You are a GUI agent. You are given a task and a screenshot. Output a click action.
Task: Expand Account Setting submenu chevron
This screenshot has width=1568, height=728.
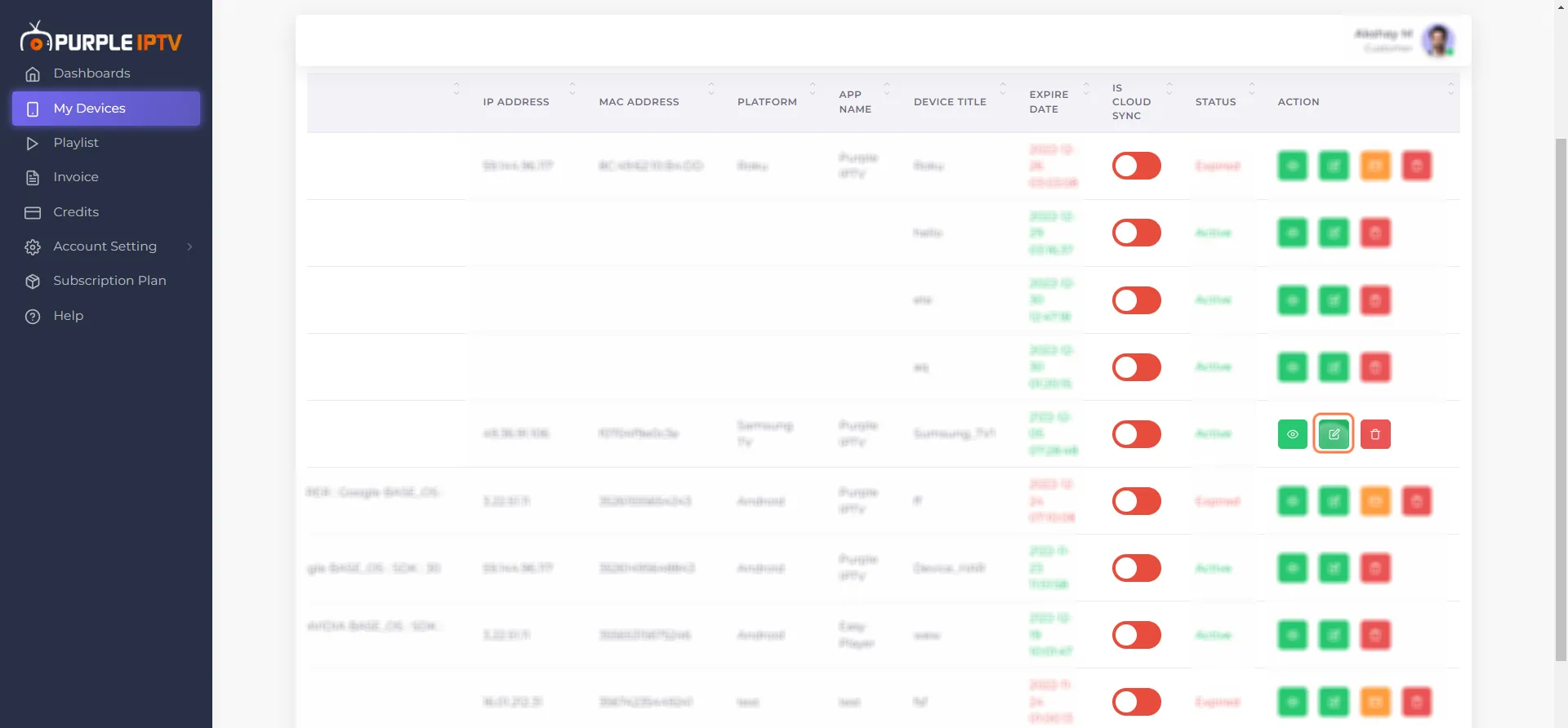(189, 247)
